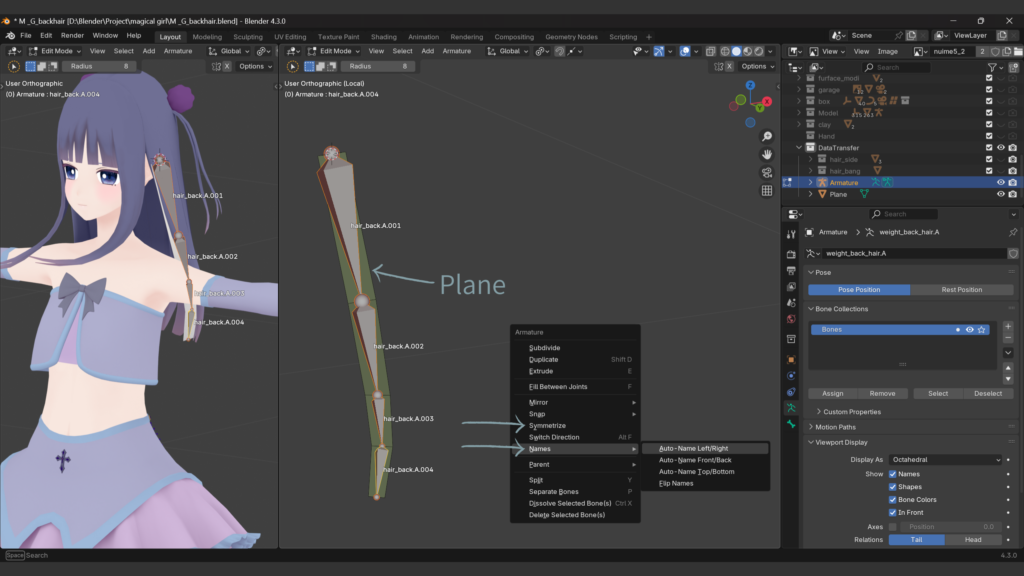Open the Display As Octahedral dropdown
1024x576 pixels.
point(947,459)
